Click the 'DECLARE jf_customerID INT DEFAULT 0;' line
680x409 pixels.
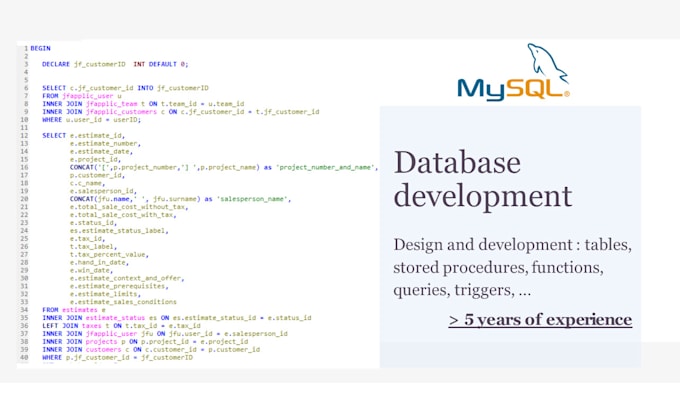click(x=115, y=64)
